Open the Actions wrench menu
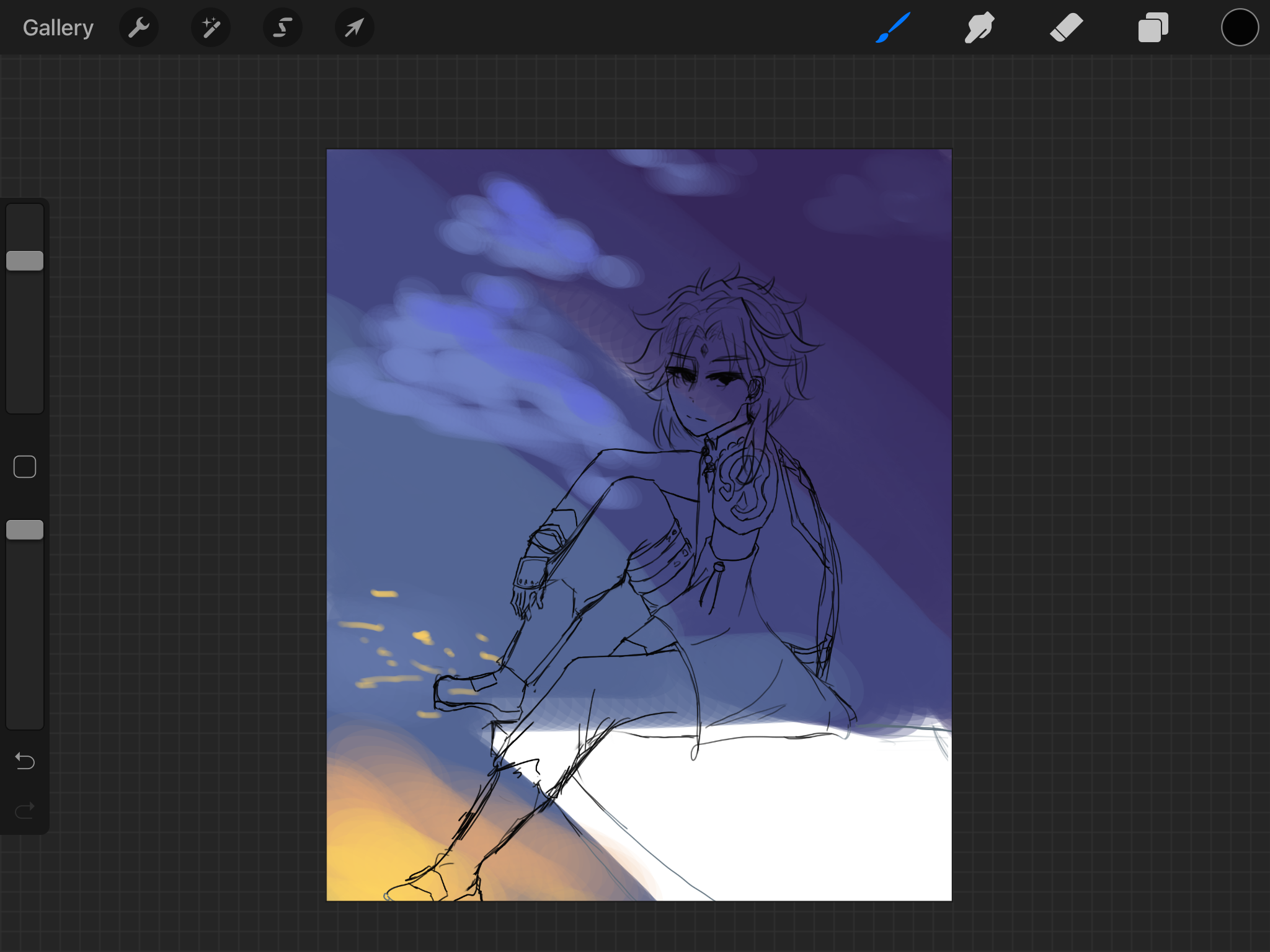Viewport: 1270px width, 952px height. 139,28
